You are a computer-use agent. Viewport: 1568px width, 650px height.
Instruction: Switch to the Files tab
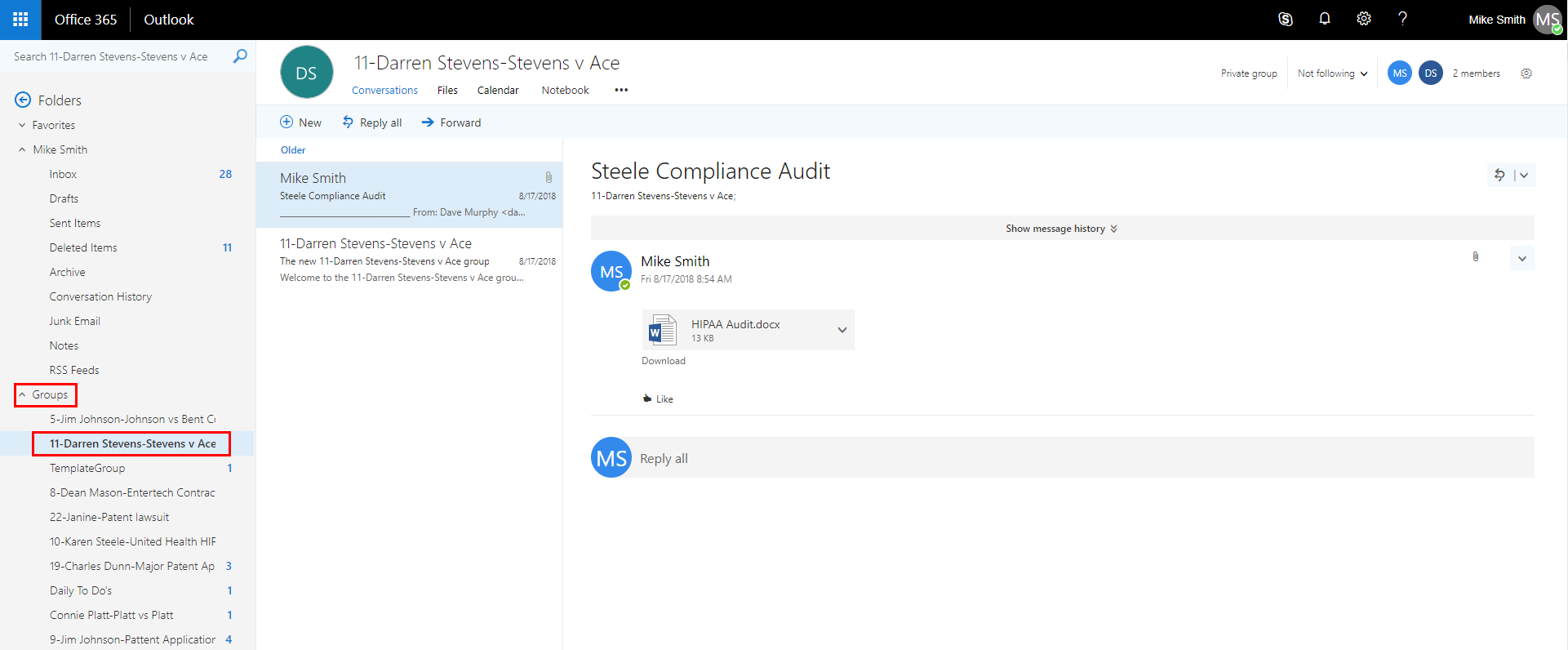tap(447, 91)
